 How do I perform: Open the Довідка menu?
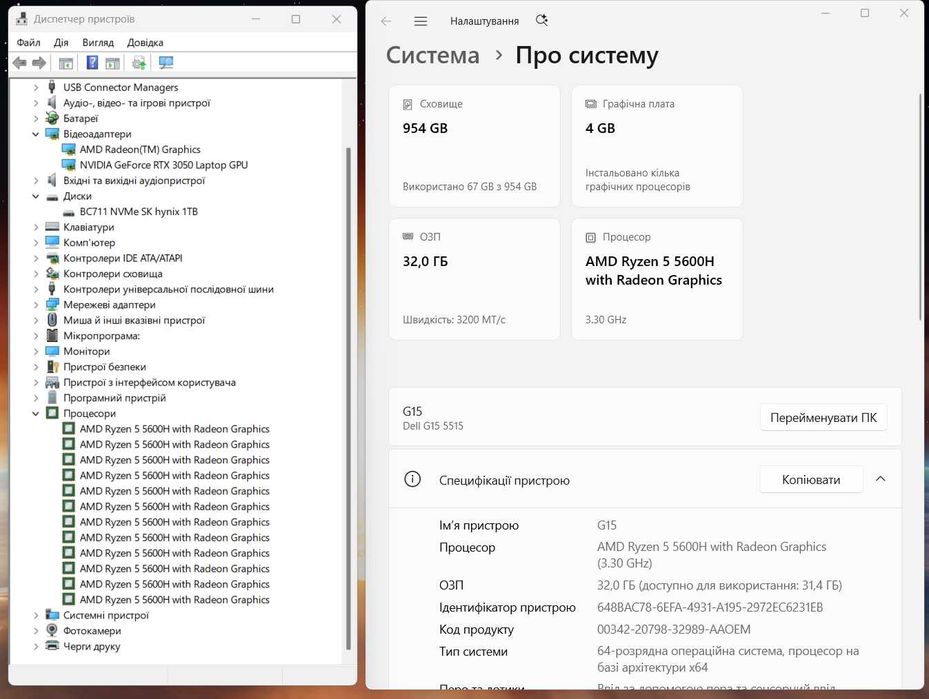click(x=145, y=43)
